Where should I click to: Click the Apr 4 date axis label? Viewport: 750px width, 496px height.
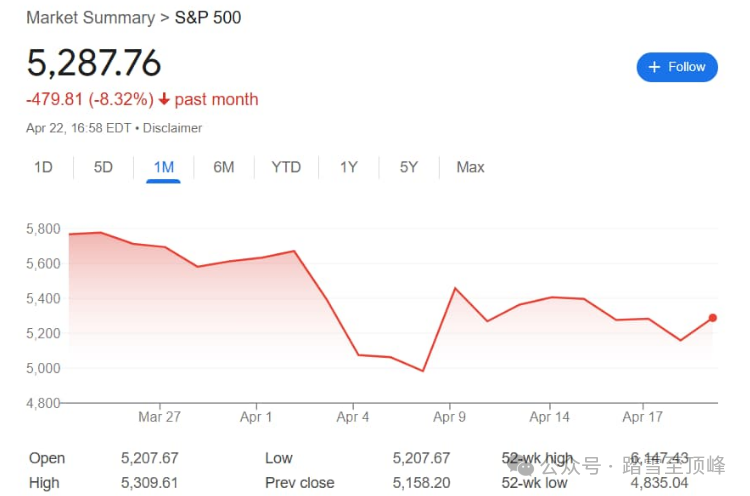352,417
